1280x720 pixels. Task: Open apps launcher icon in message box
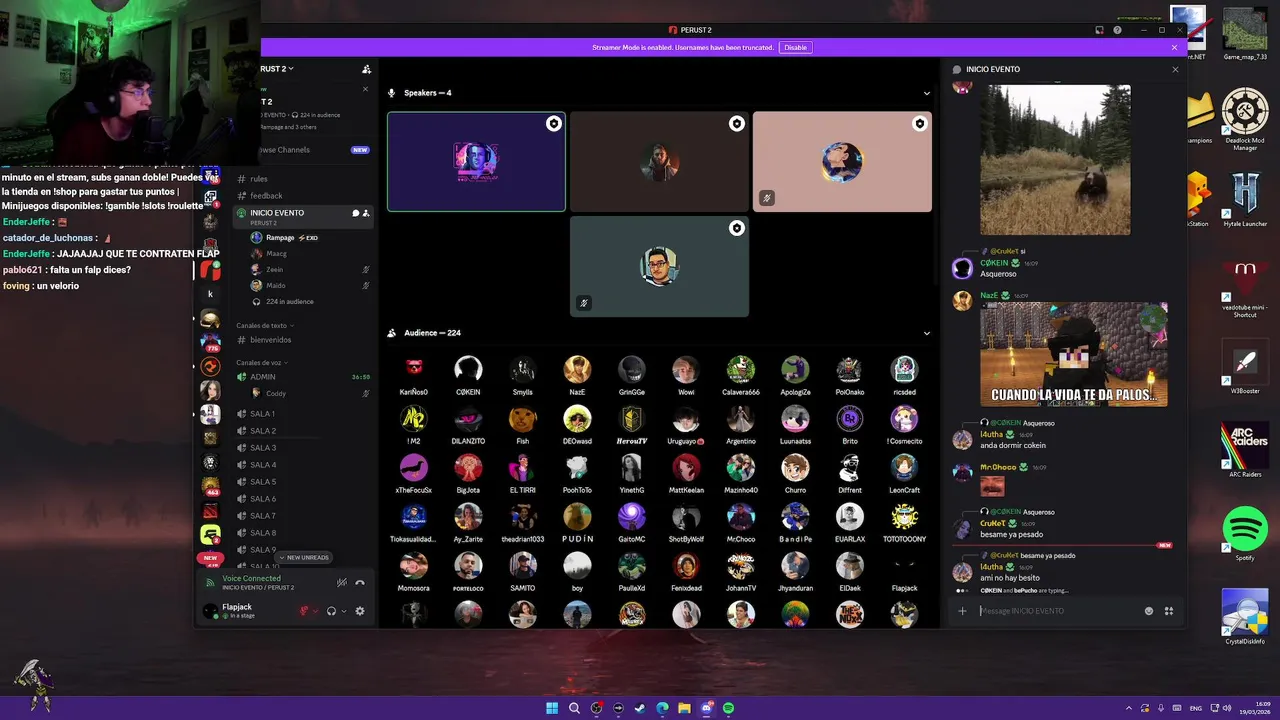[1168, 611]
